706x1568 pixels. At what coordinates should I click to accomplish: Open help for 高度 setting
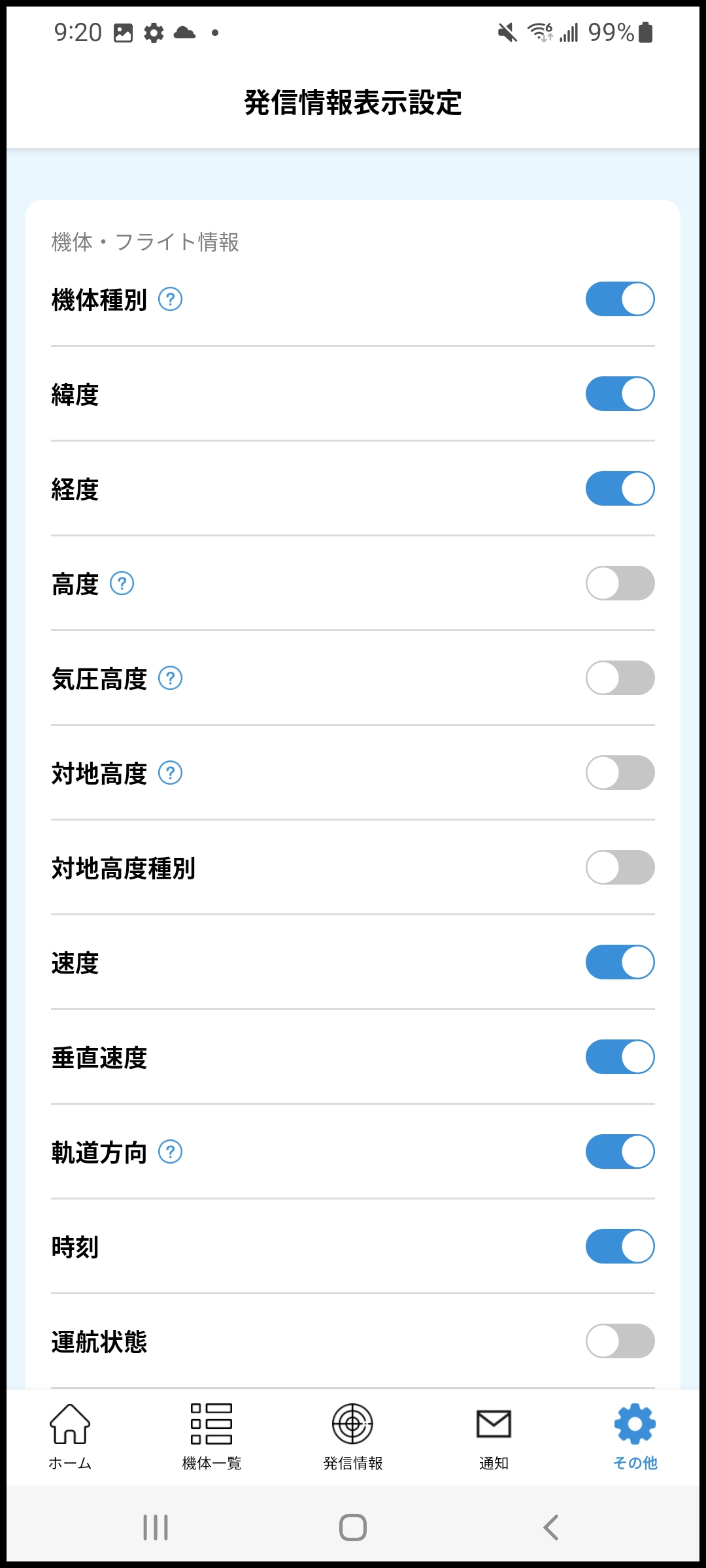coord(122,583)
